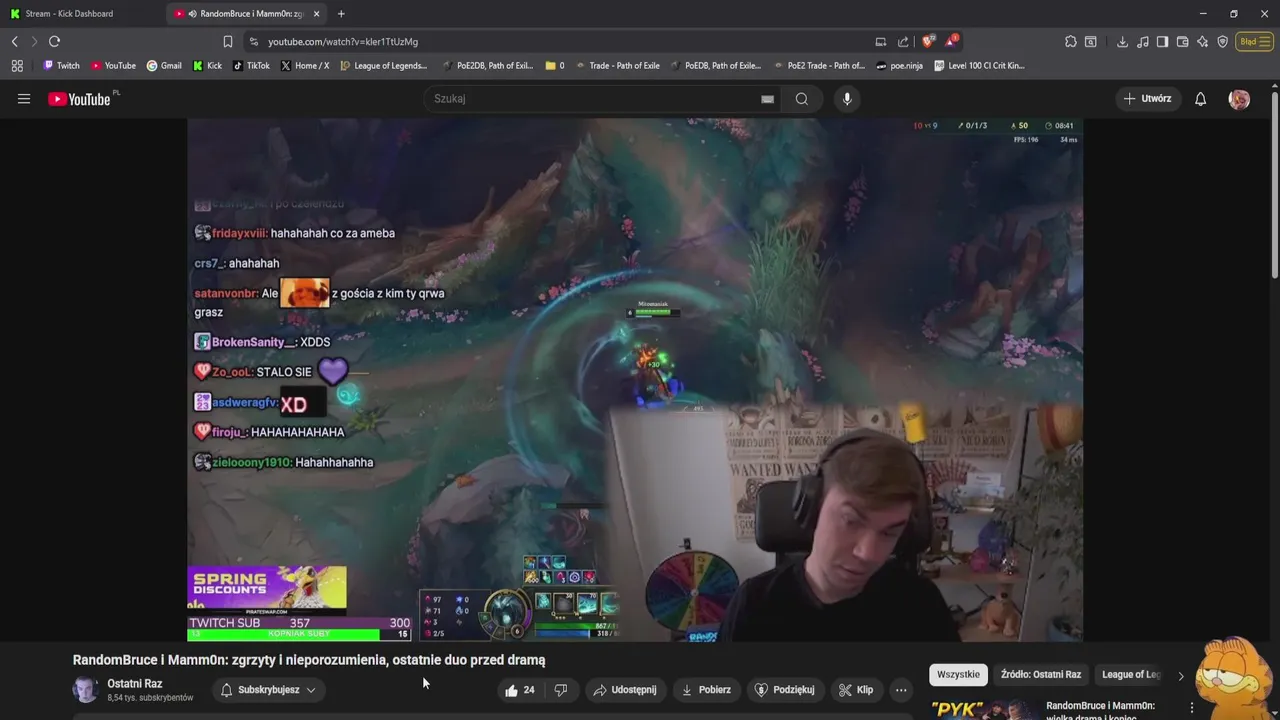Open Level 100 CI Crit Kin bookmark
1280x720 pixels.
click(980, 66)
